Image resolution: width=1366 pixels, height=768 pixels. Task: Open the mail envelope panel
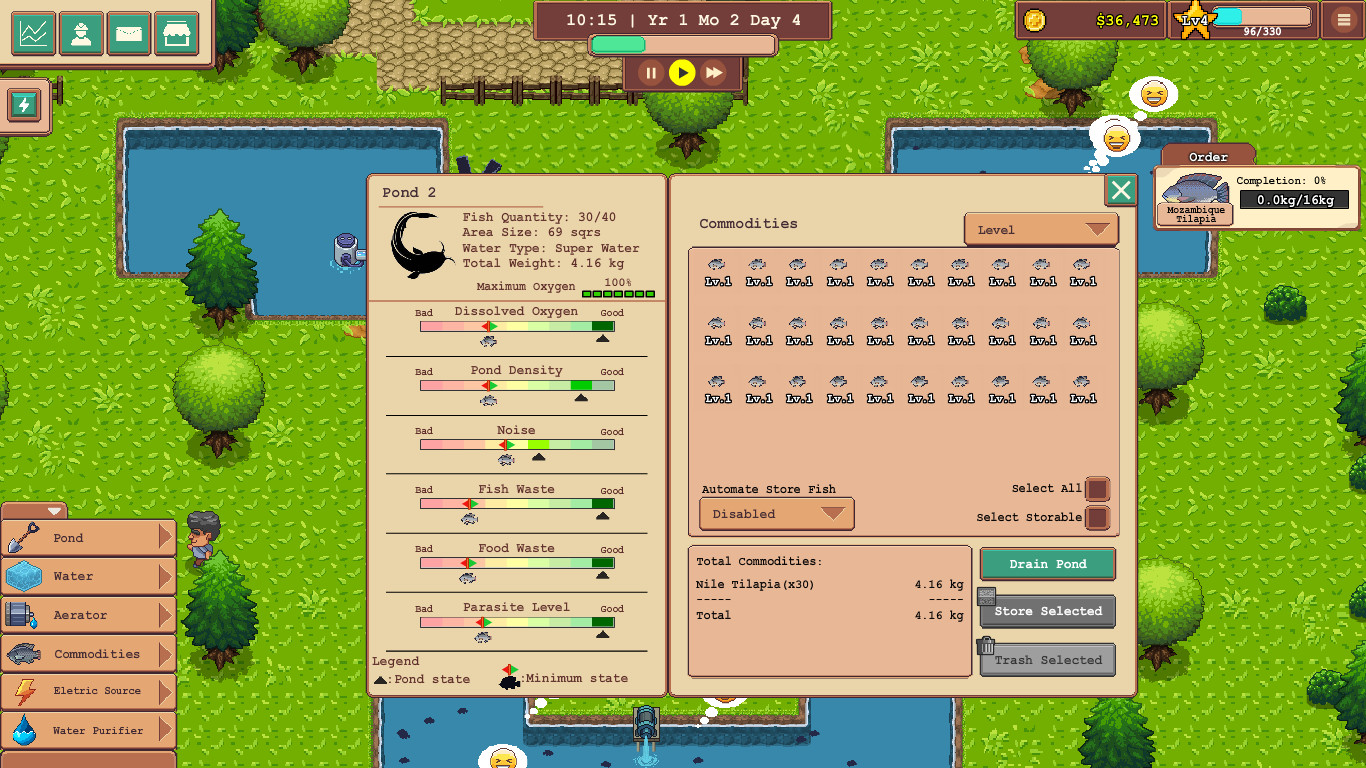[128, 33]
